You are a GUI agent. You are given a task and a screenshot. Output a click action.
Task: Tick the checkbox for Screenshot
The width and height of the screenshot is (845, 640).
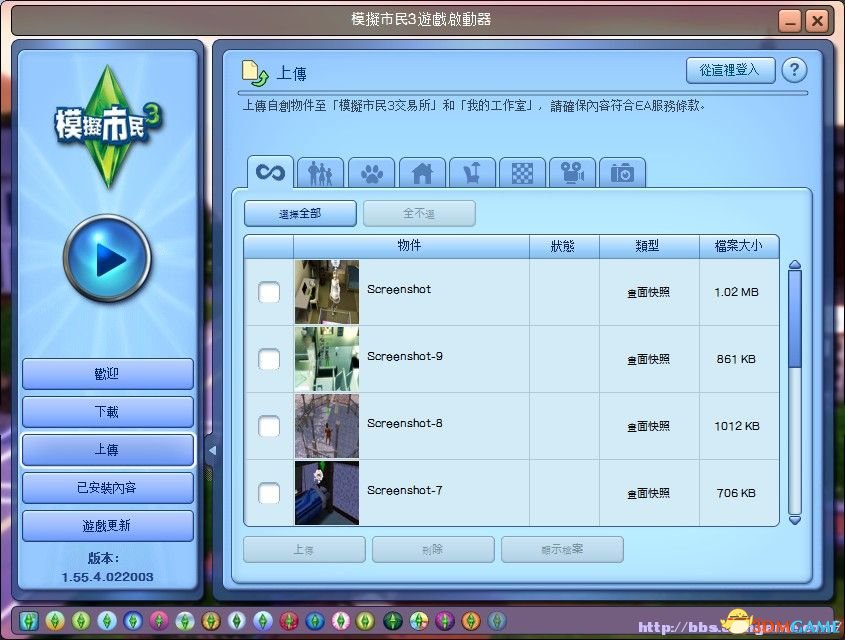pos(269,292)
